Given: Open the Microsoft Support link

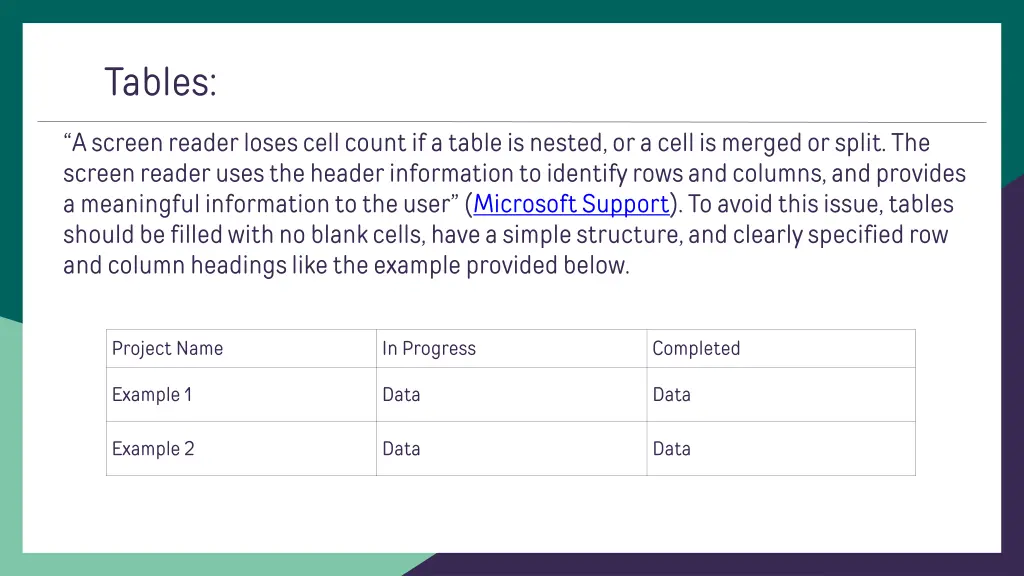Looking at the screenshot, I should [571, 204].
